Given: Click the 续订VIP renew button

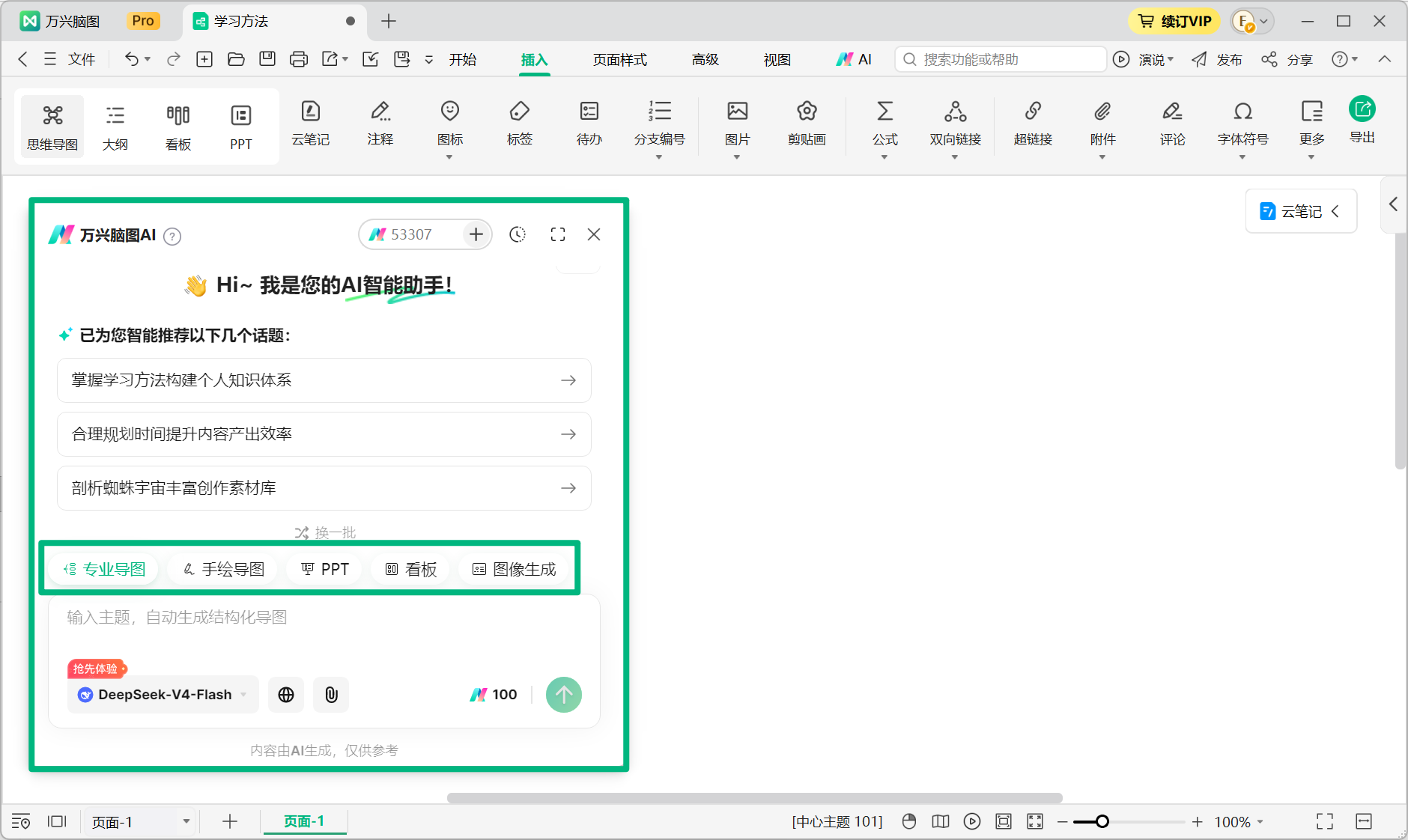Looking at the screenshot, I should click(x=1174, y=21).
